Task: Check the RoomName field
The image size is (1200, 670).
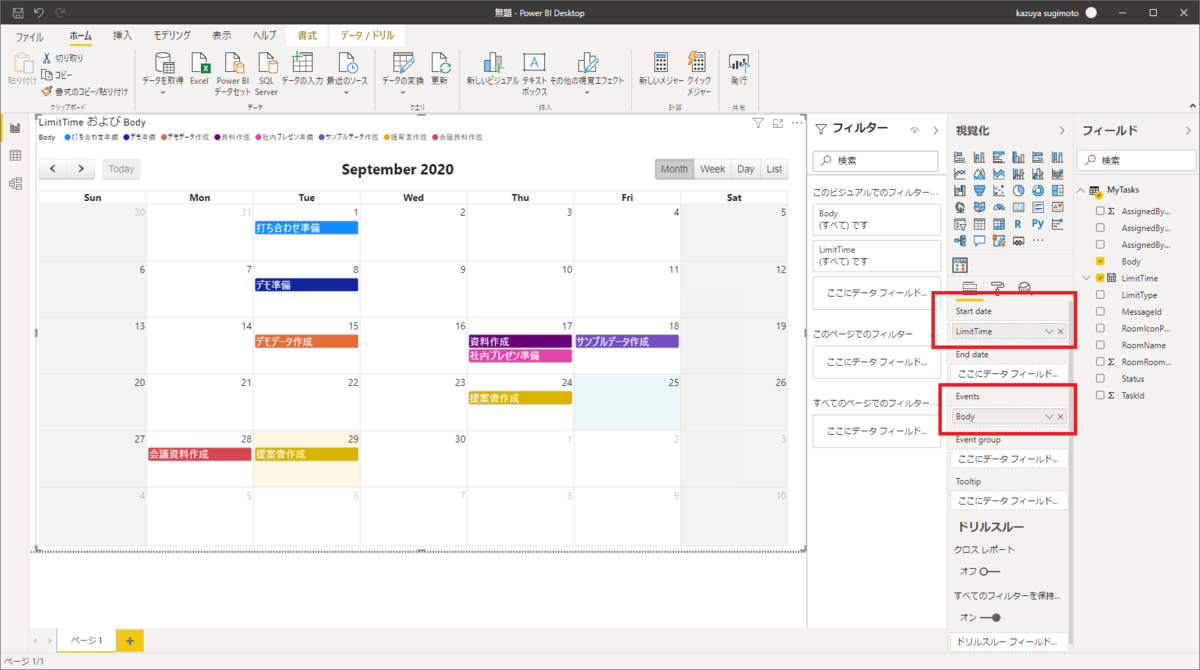Action: [x=1100, y=344]
